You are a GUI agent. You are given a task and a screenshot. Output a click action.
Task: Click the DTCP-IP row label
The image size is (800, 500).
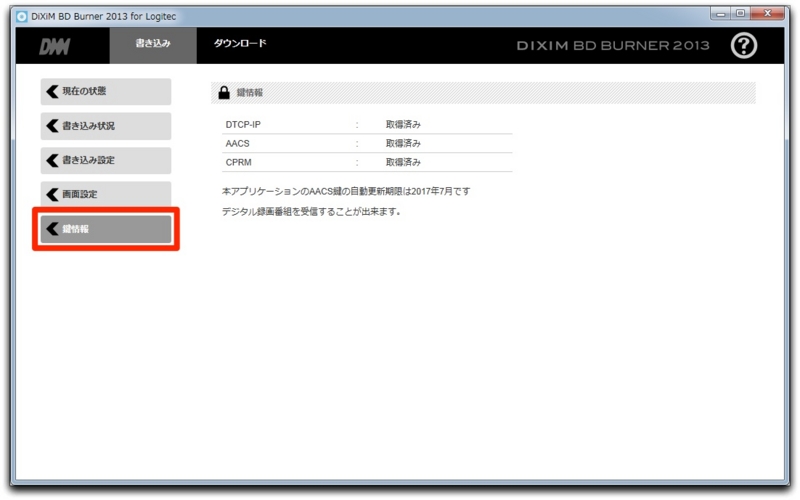(243, 124)
